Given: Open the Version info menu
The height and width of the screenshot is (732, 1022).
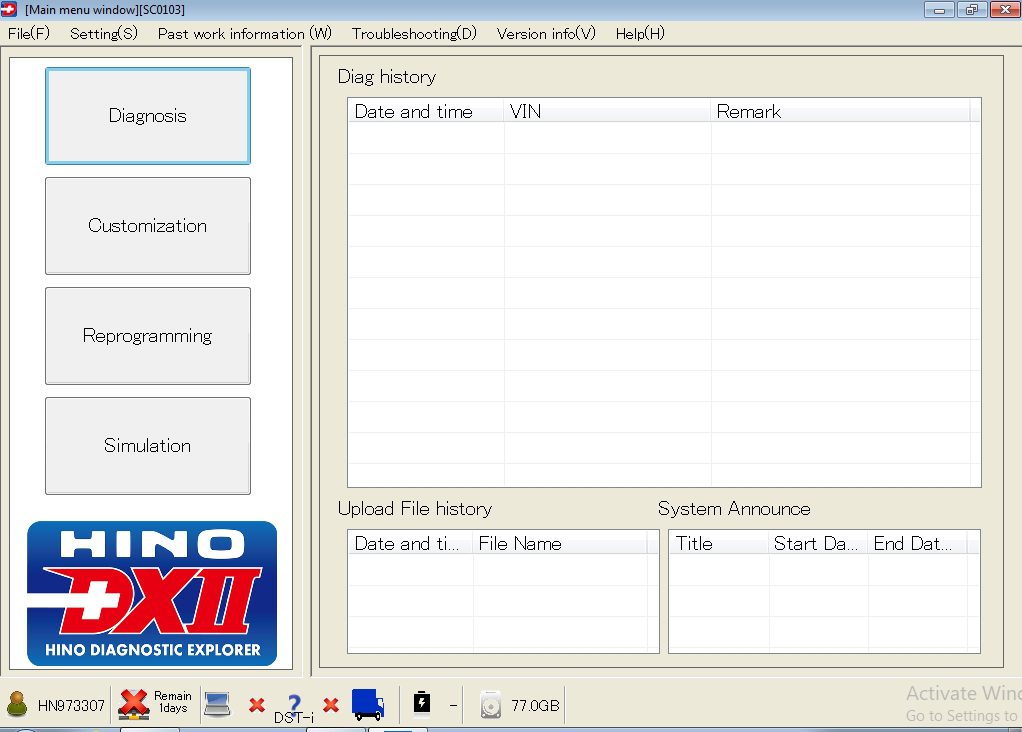Looking at the screenshot, I should 544,33.
